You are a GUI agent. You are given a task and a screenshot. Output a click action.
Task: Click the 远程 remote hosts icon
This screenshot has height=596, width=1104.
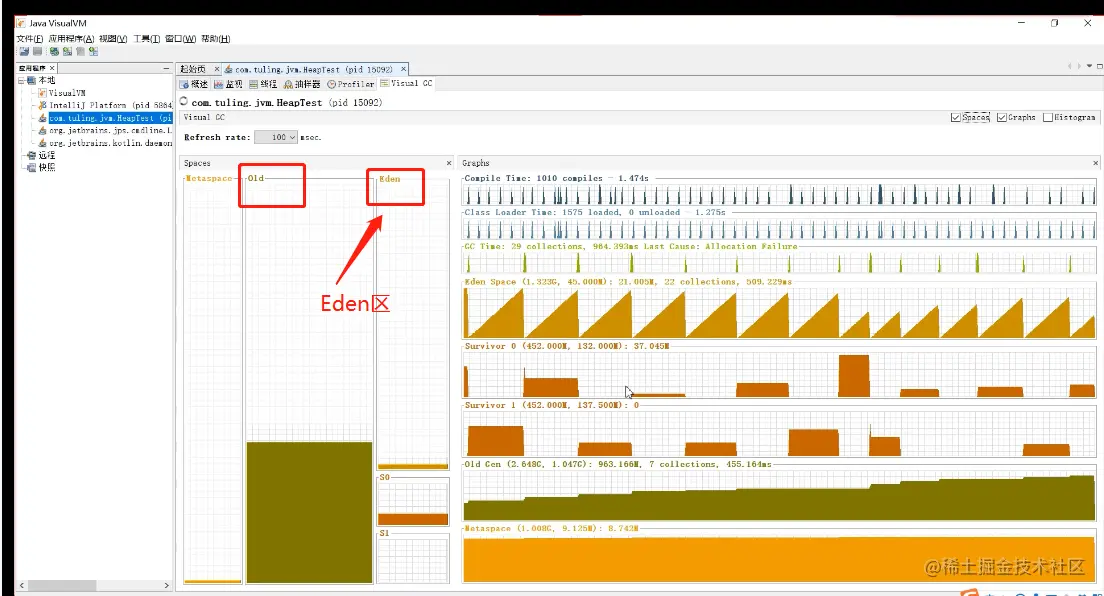pos(32,155)
